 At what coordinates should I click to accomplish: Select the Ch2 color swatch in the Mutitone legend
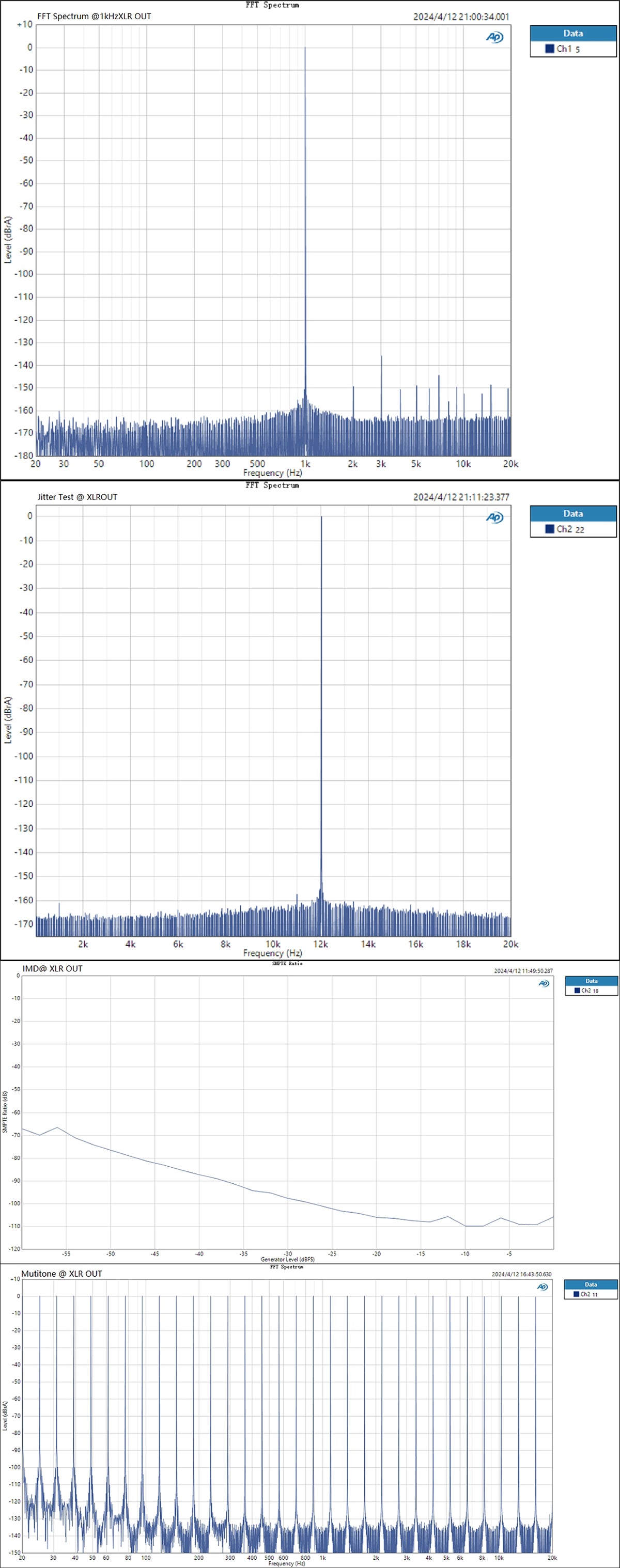[576, 1294]
